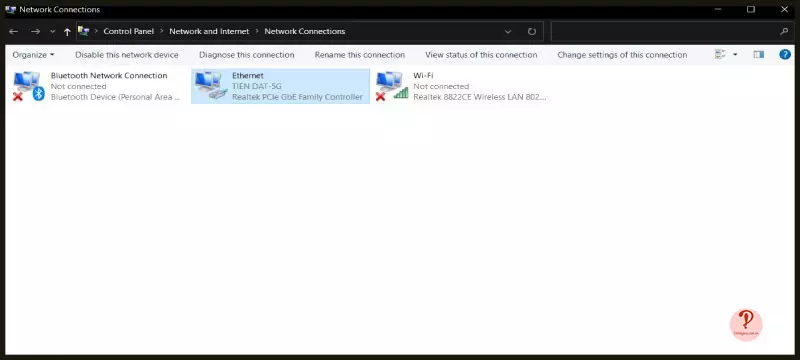
Task: Click Change settings of this connection
Action: coord(622,55)
